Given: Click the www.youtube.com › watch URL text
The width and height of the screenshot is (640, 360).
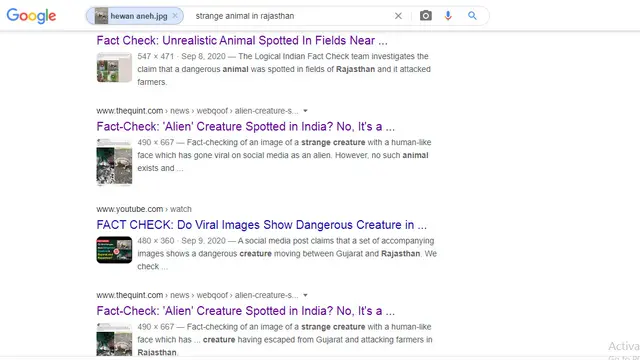Looking at the screenshot, I should click(x=144, y=209).
